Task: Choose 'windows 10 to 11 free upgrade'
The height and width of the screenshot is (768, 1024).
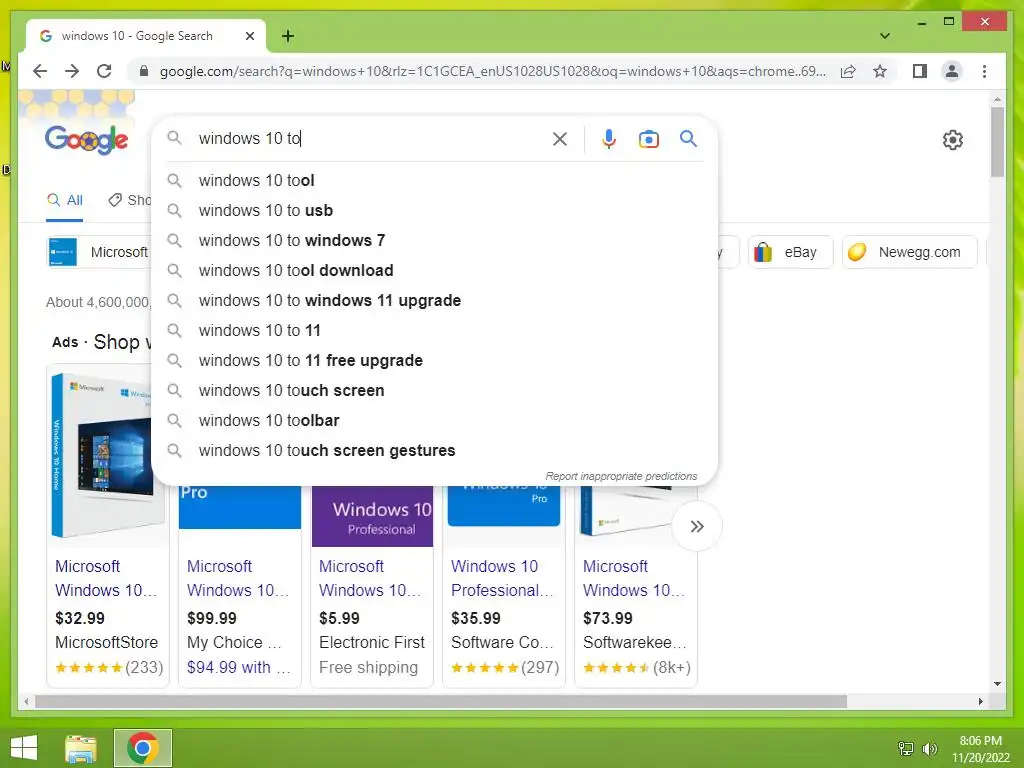Action: (434, 360)
